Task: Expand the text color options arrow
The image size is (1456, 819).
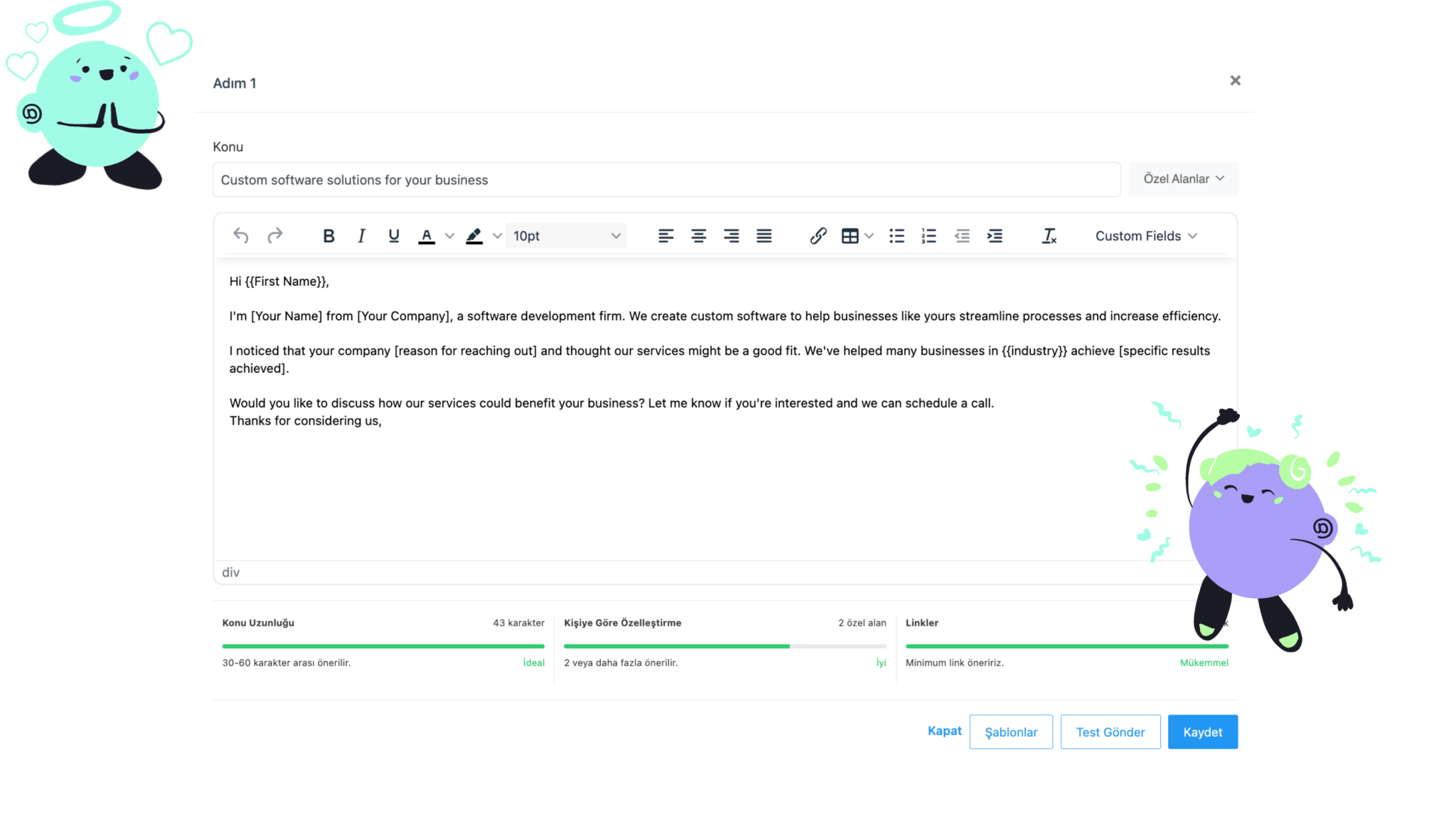Action: click(x=449, y=236)
